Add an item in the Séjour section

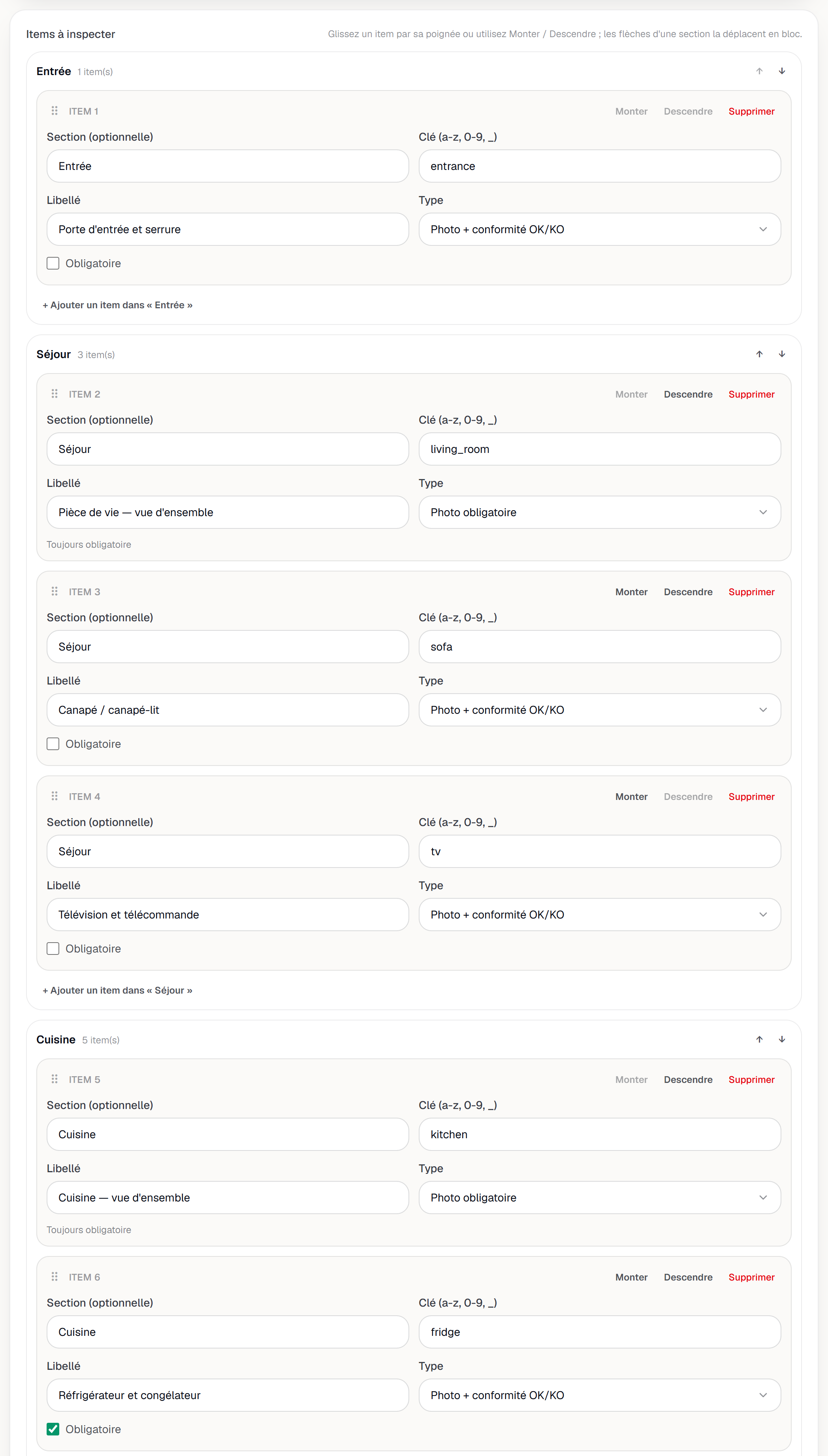coord(118,990)
